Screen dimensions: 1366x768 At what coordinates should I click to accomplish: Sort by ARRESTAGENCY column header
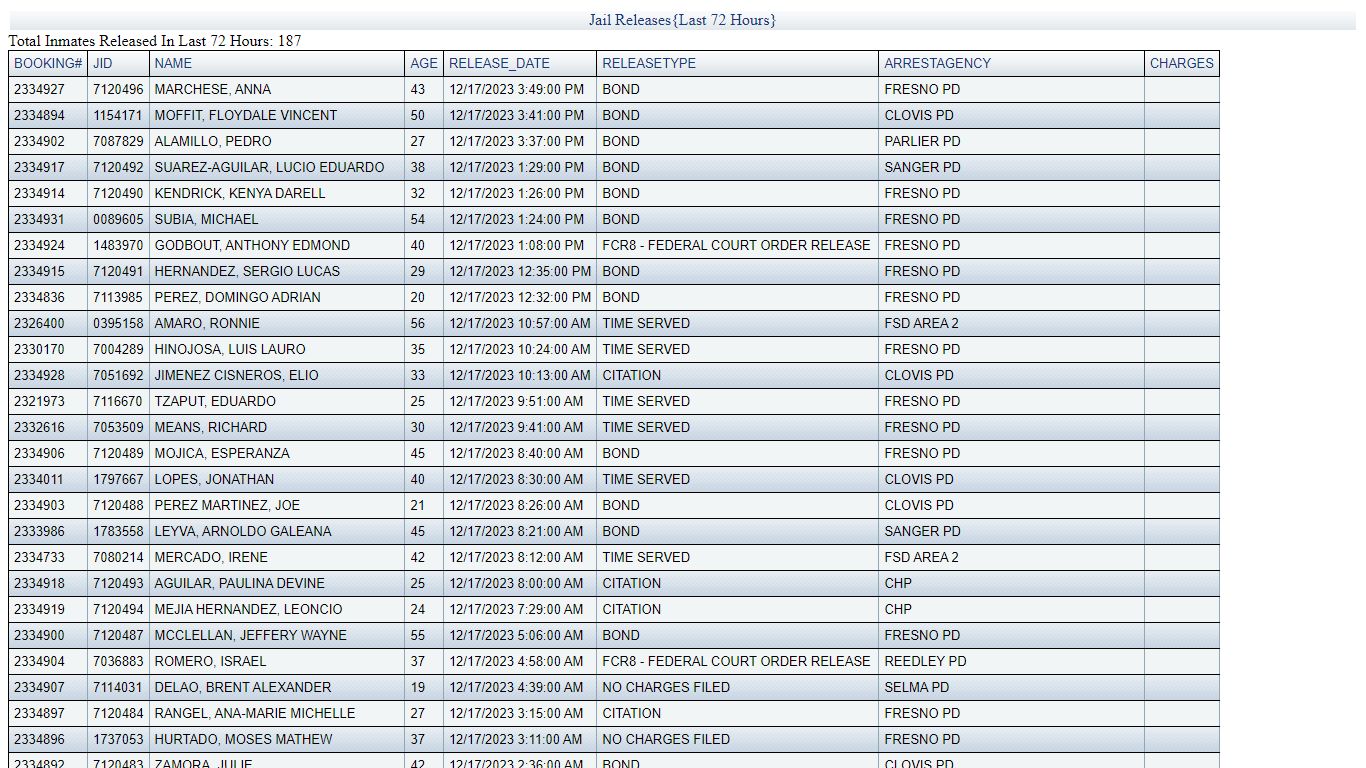(x=937, y=63)
